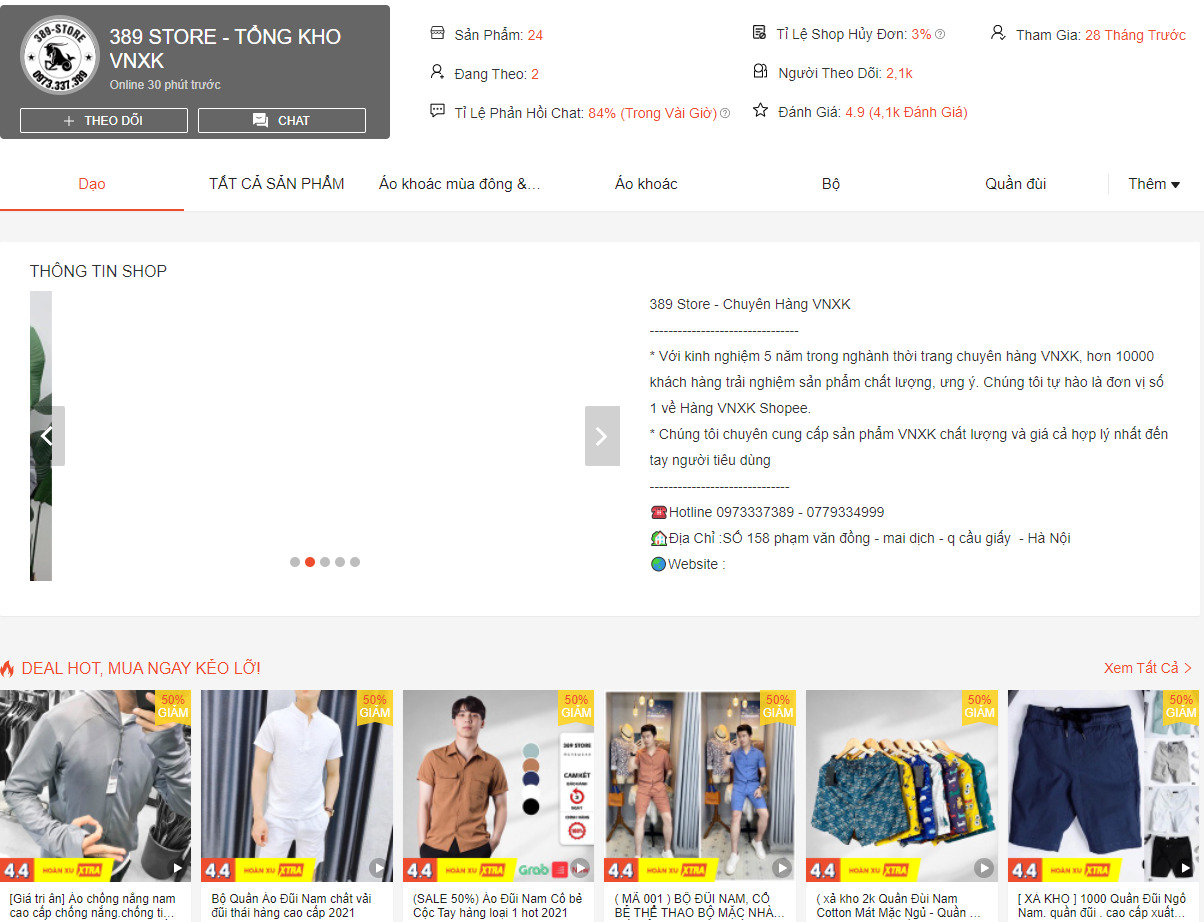Image resolution: width=1204 pixels, height=922 pixels.
Task: Click the Đang Theo person icon
Action: pos(437,72)
